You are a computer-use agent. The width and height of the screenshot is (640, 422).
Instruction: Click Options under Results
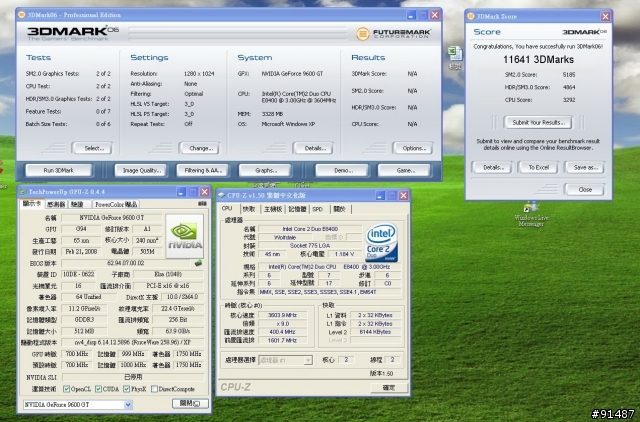413,148
